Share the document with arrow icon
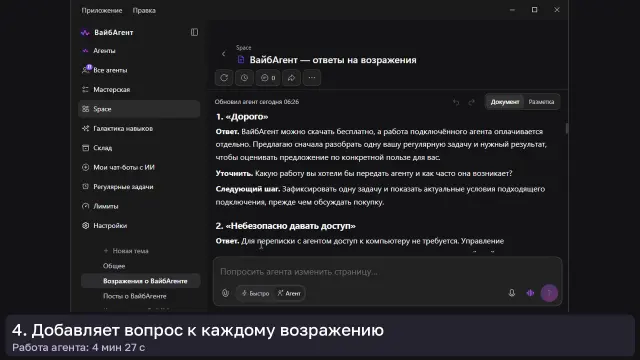The height and width of the screenshot is (360, 640). 291,78
